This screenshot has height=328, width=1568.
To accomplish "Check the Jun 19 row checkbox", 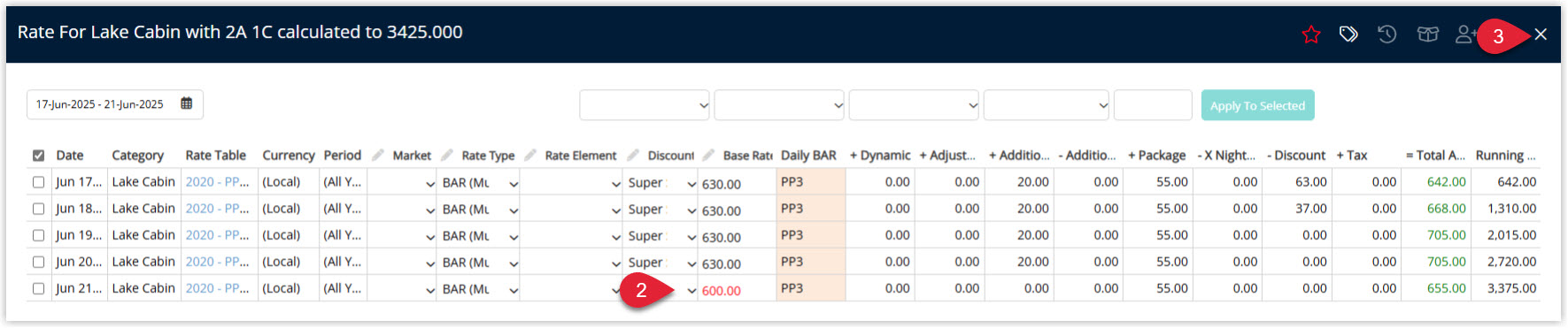I will coord(38,235).
